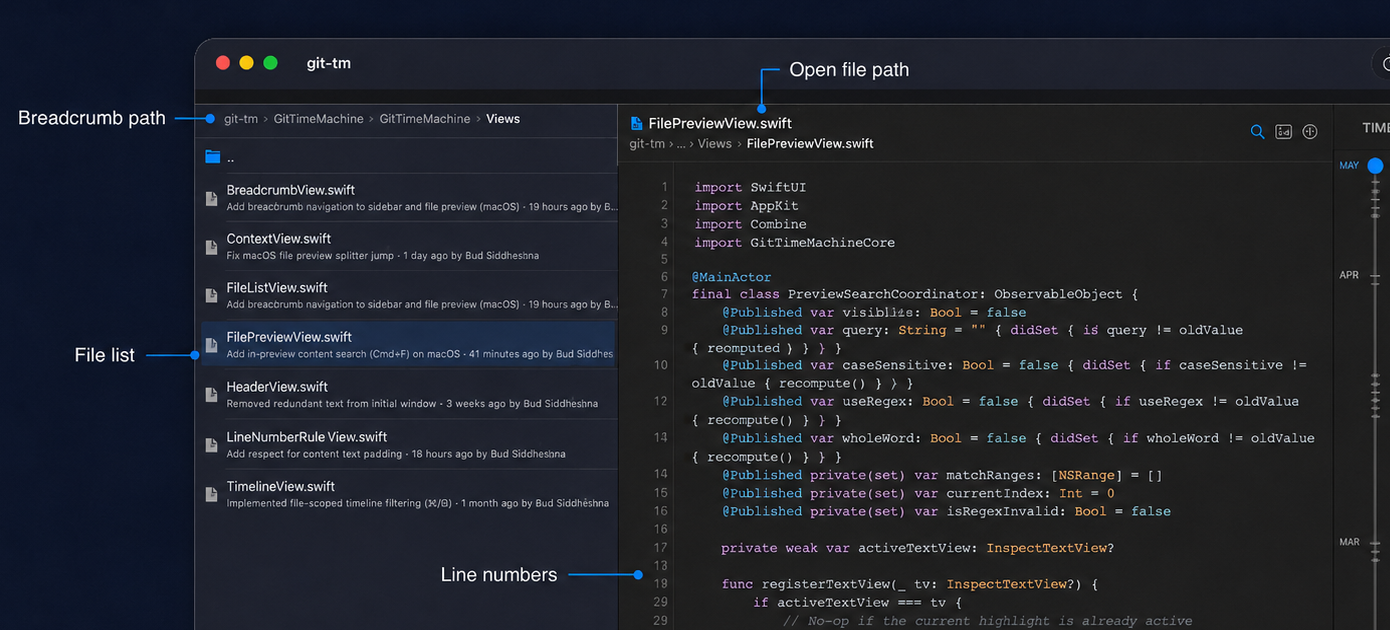
Task: Click the Views breadcrumb in the sidebar path
Action: [x=503, y=119]
